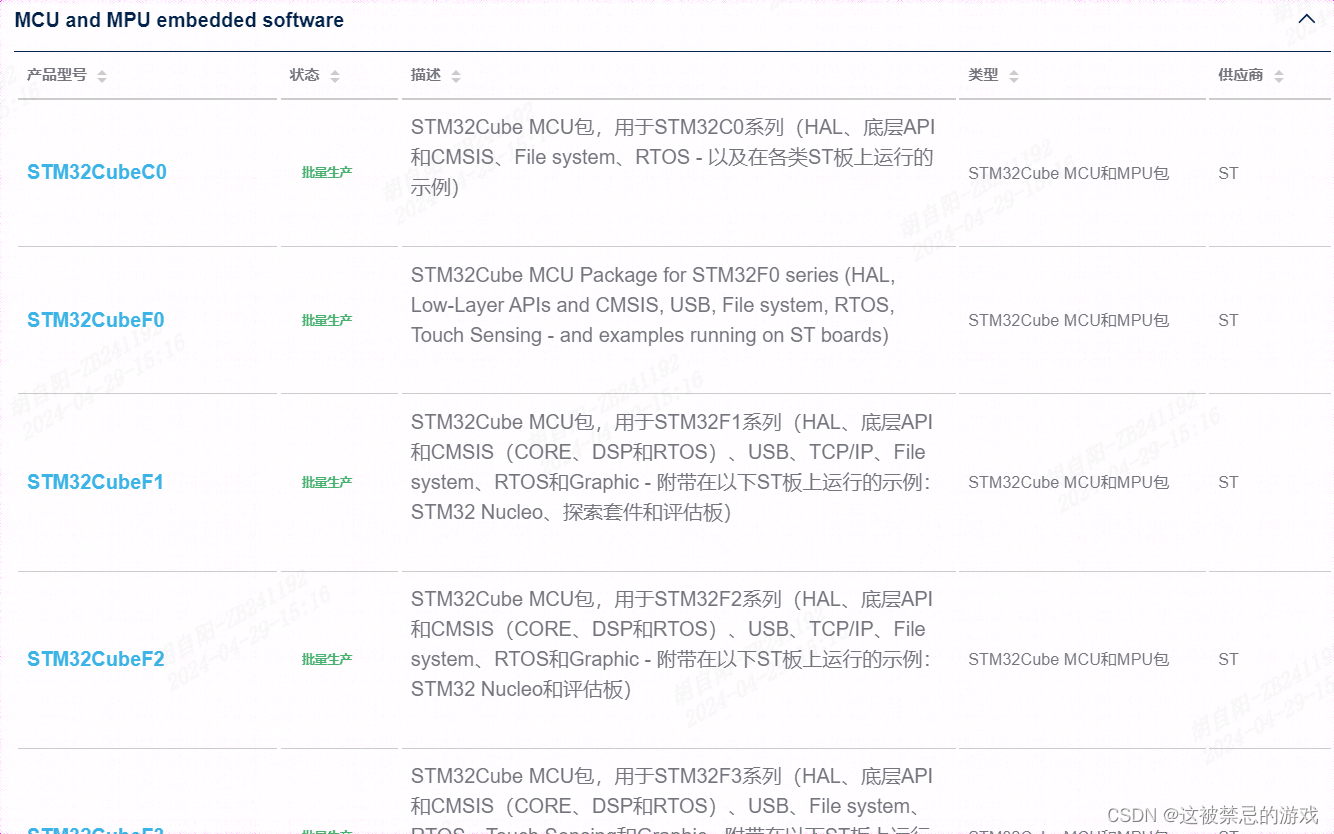This screenshot has height=834, width=1334.
Task: Click the STM32CubeF1 description text
Action: point(672,467)
